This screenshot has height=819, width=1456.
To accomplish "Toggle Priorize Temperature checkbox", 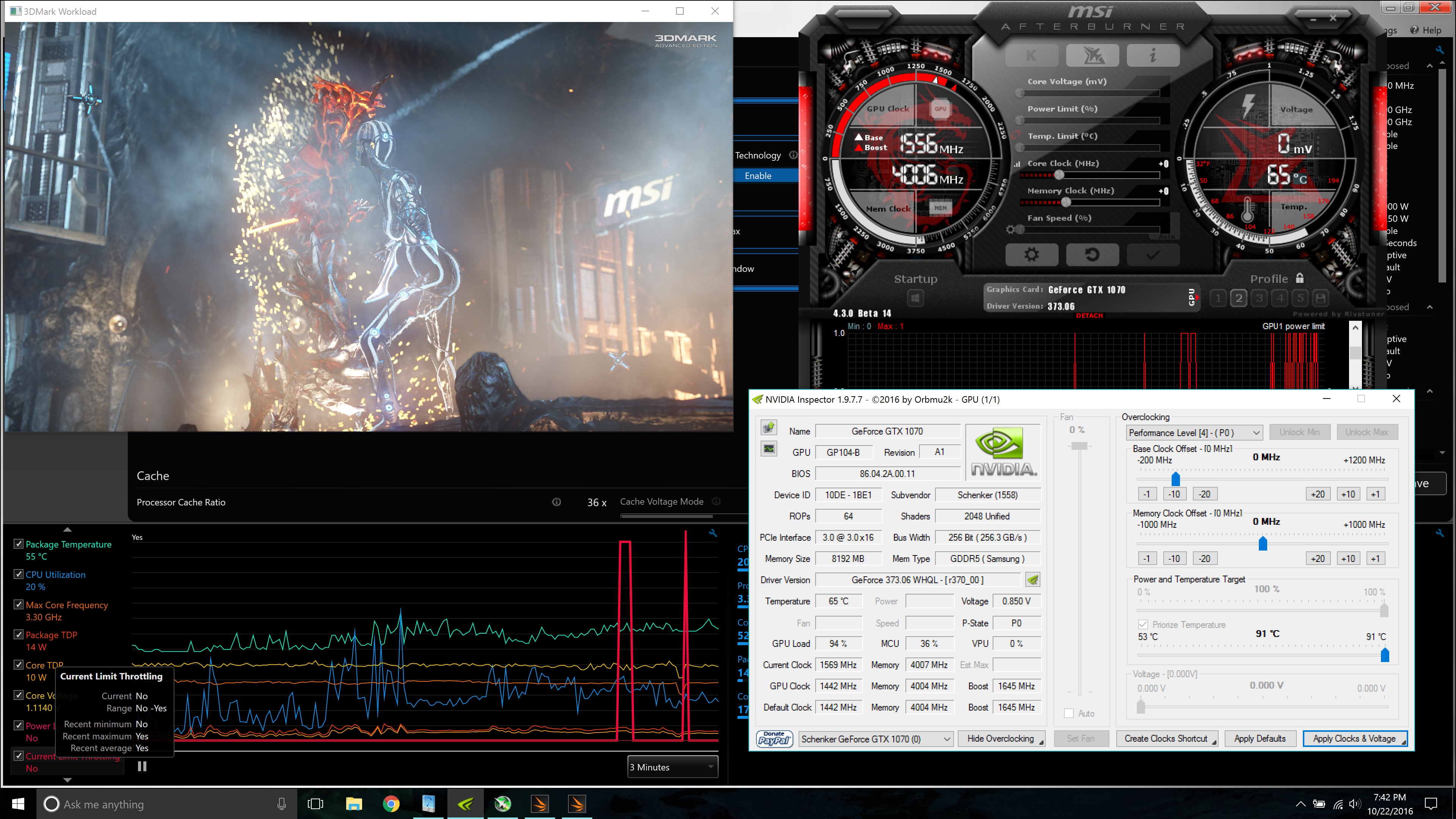I will pyautogui.click(x=1143, y=624).
